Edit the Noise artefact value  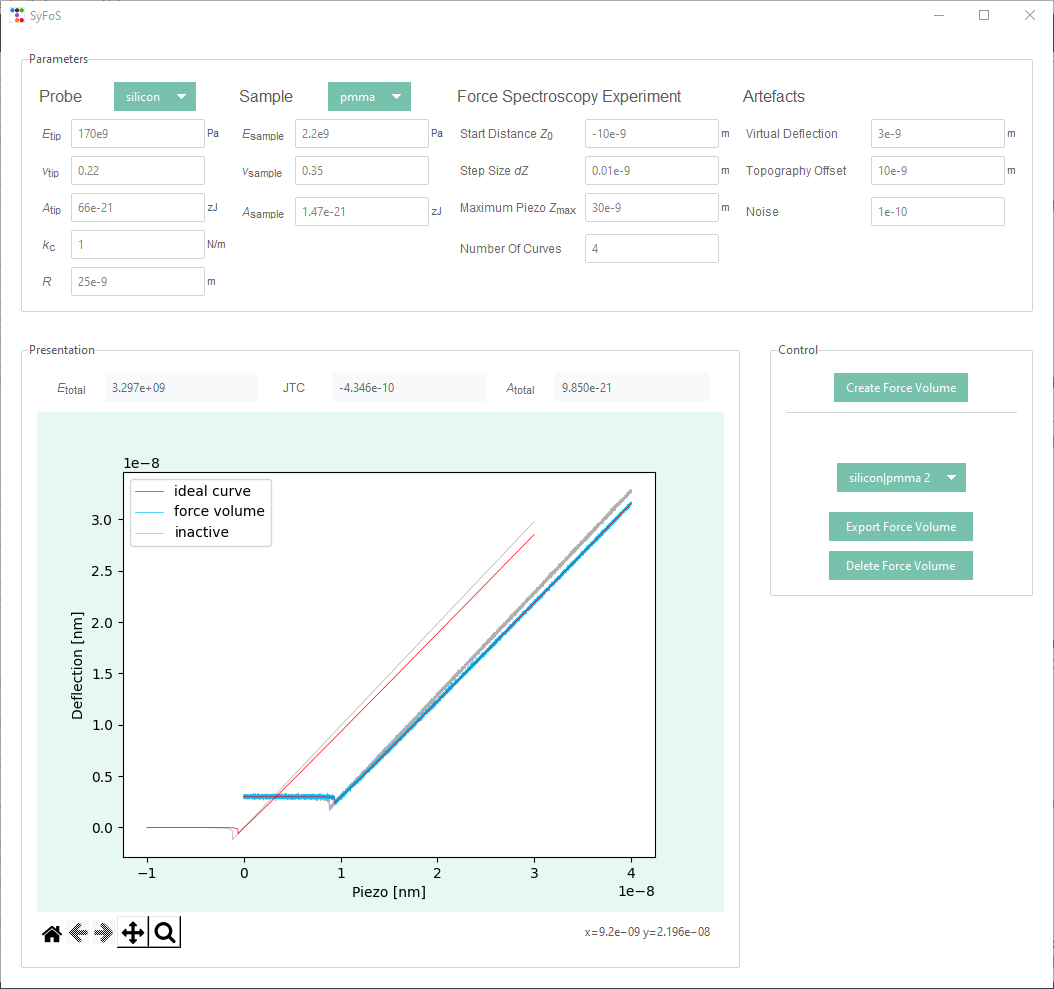click(937, 211)
